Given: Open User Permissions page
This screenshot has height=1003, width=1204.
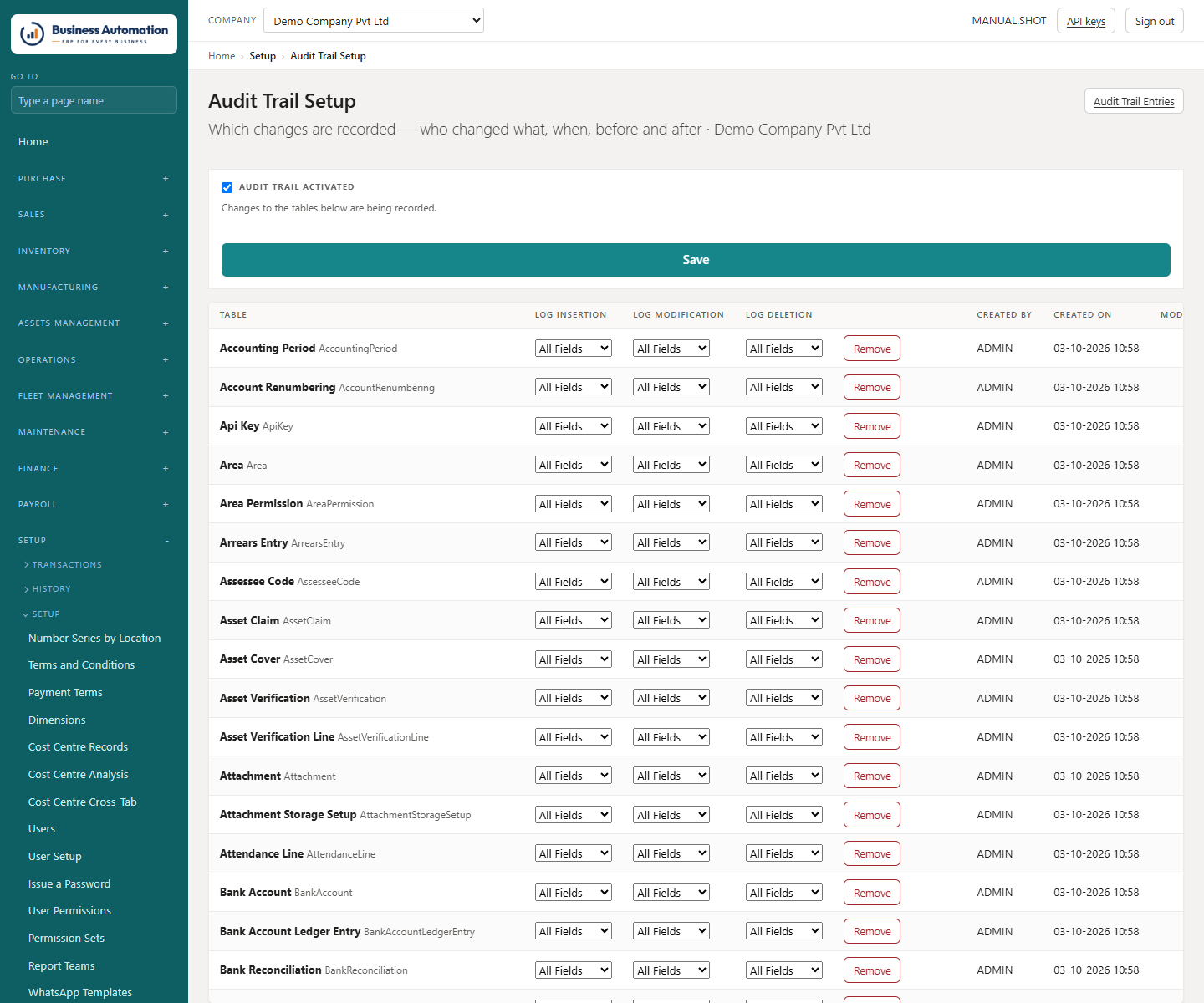Looking at the screenshot, I should coord(69,911).
